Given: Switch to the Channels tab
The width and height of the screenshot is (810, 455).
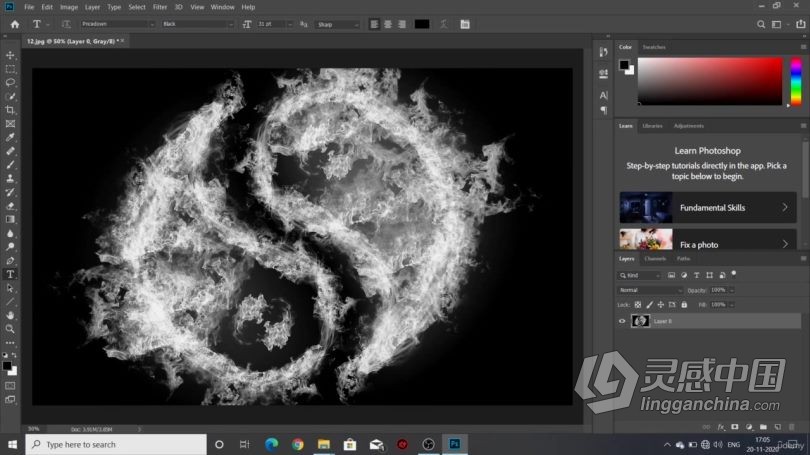Looking at the screenshot, I should click(654, 259).
